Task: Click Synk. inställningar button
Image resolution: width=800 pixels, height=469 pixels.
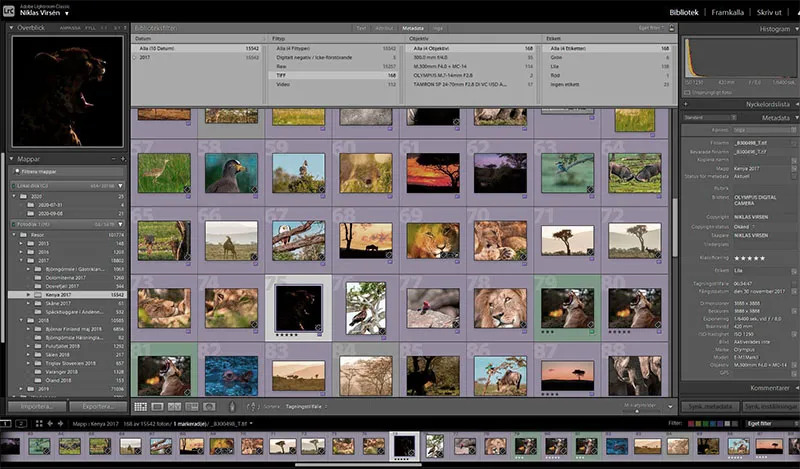Action: (x=770, y=407)
